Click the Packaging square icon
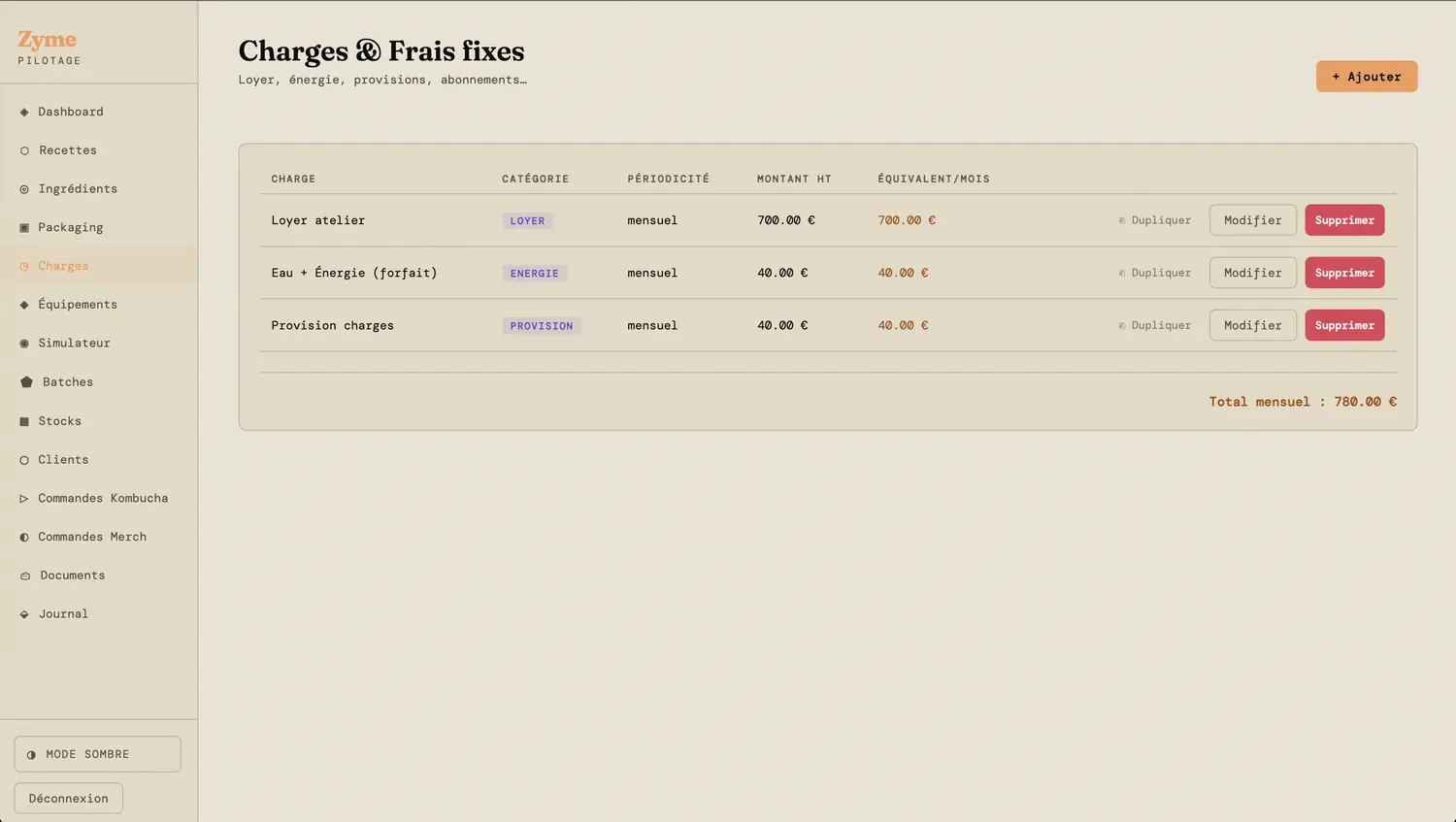Image resolution: width=1456 pixels, height=822 pixels. click(24, 228)
